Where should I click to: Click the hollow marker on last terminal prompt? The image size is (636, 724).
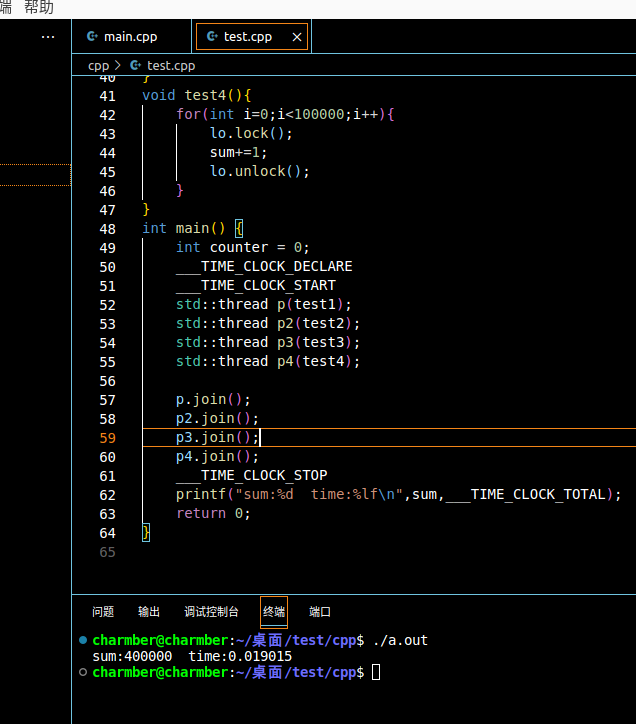coord(82,673)
